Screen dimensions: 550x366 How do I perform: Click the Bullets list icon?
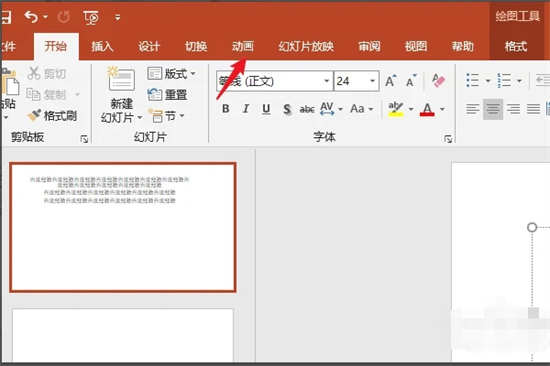(x=472, y=80)
